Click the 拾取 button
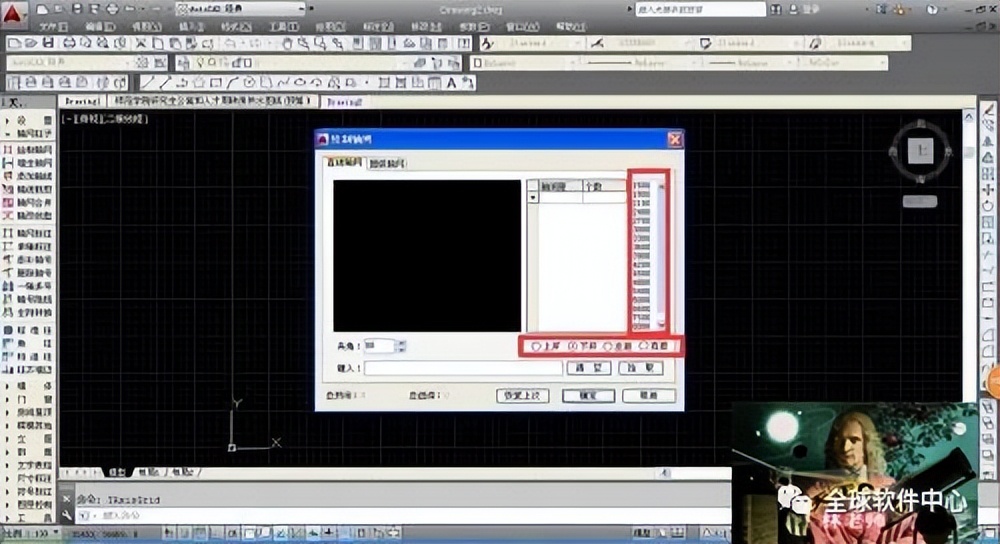The image size is (1000, 544). [x=640, y=368]
